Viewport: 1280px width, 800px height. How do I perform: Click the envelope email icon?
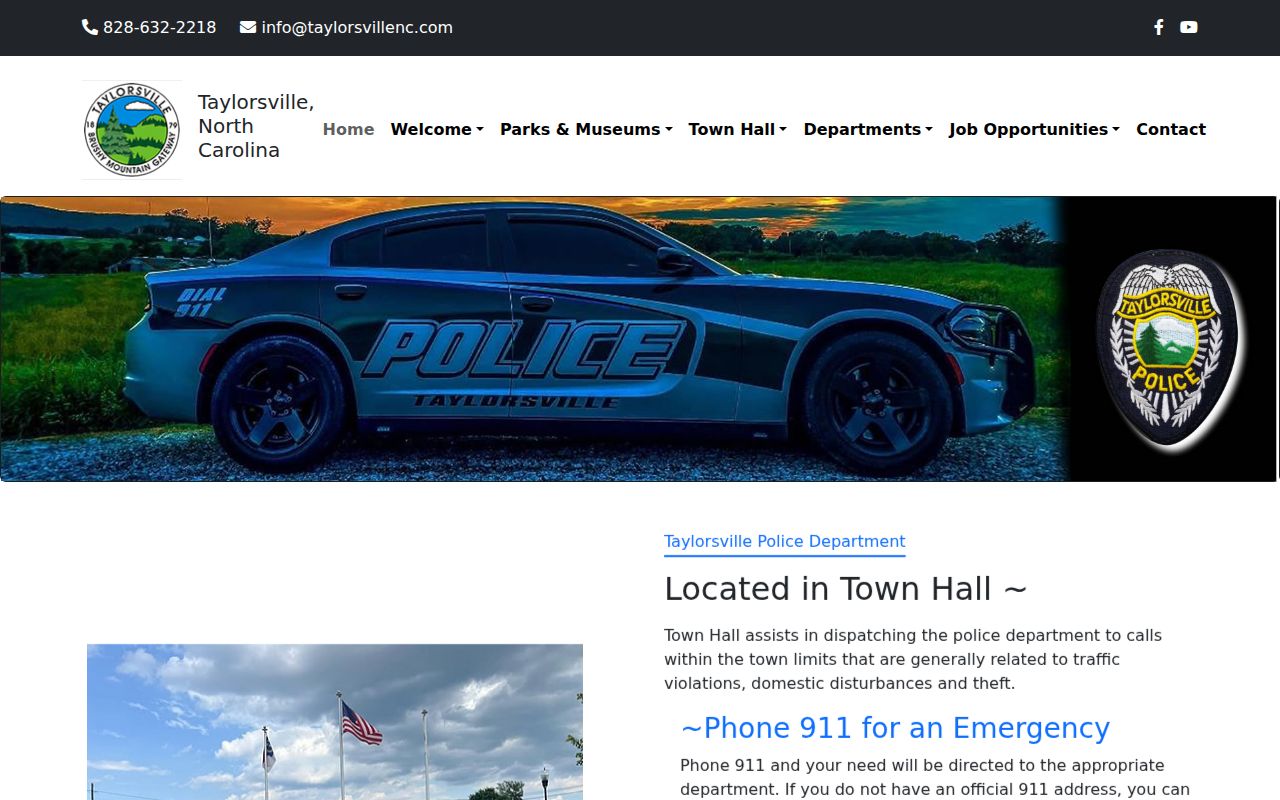click(248, 27)
